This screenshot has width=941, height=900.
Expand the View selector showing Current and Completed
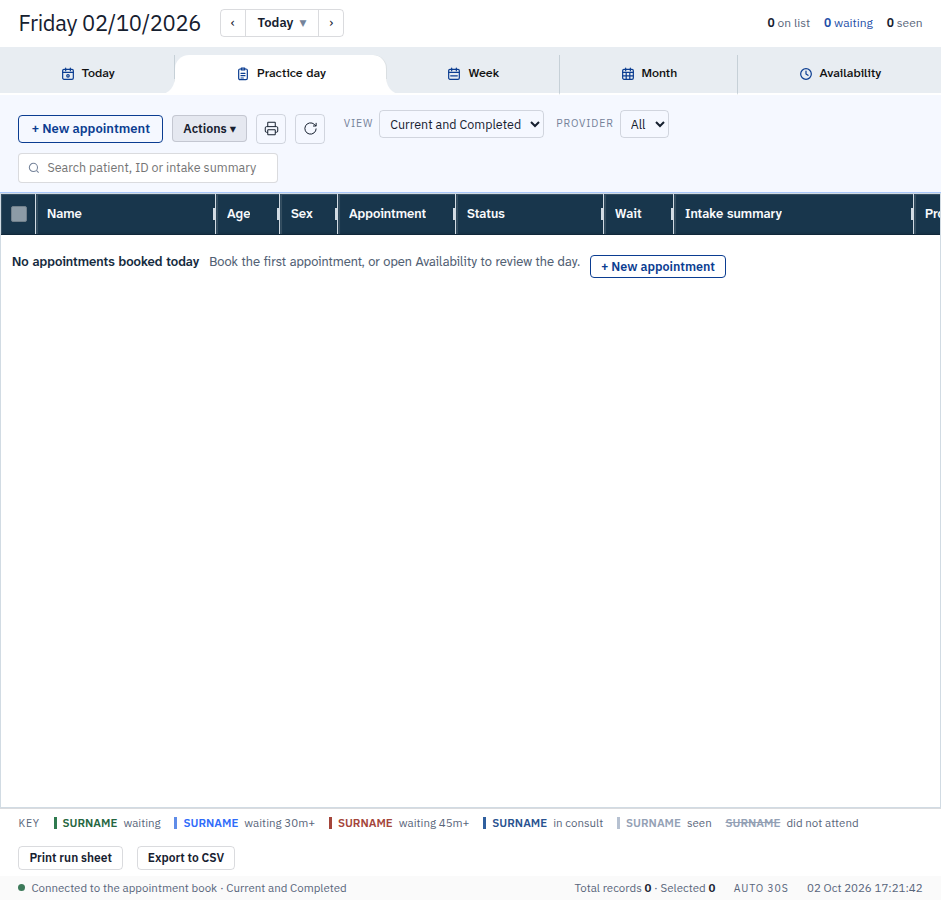pyautogui.click(x=461, y=124)
